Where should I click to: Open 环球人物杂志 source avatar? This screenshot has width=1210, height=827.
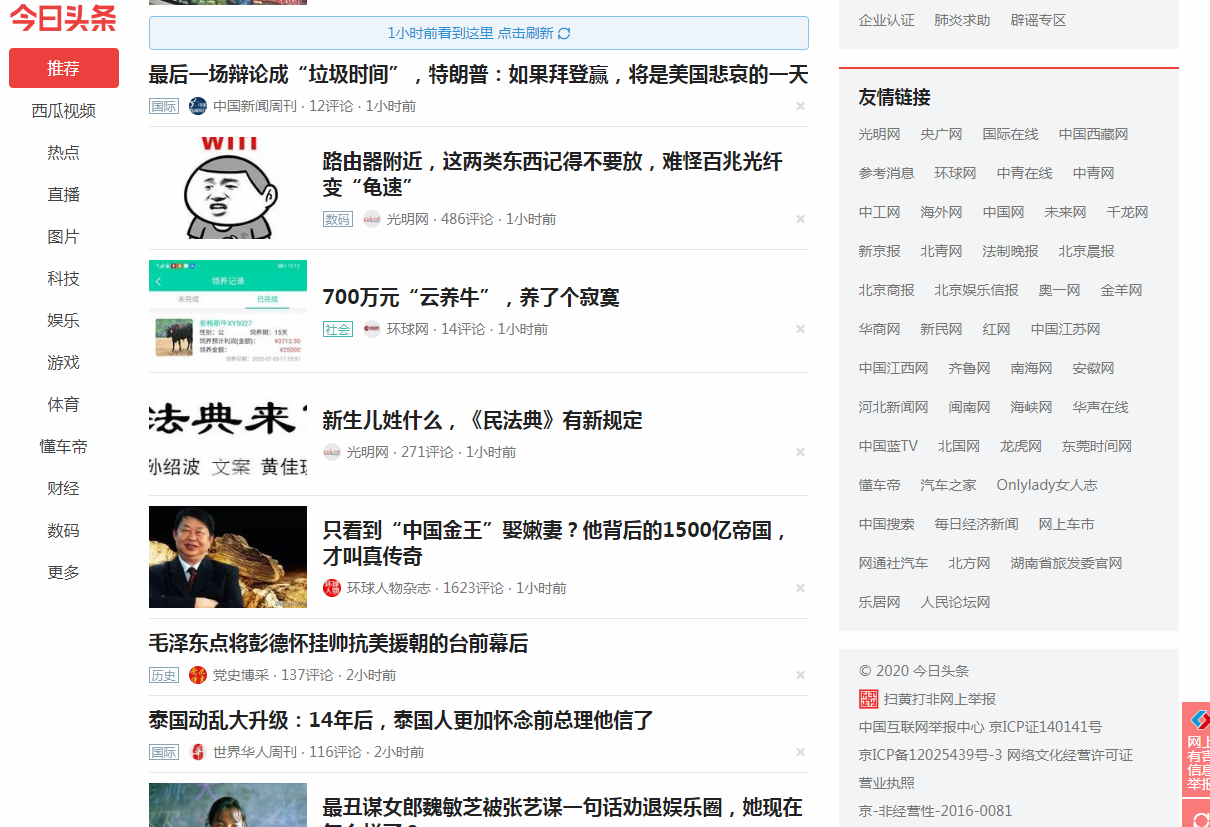[x=332, y=588]
